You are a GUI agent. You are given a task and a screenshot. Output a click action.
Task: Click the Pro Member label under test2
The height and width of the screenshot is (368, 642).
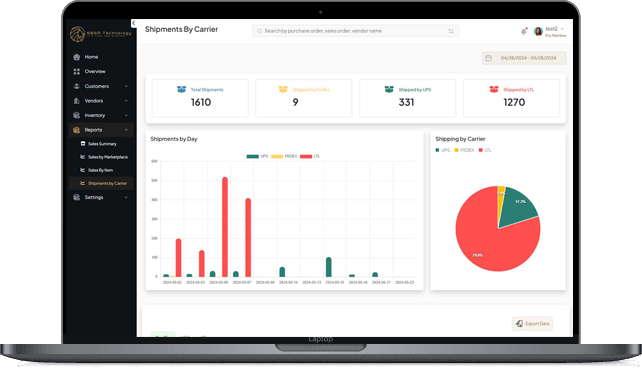[556, 36]
